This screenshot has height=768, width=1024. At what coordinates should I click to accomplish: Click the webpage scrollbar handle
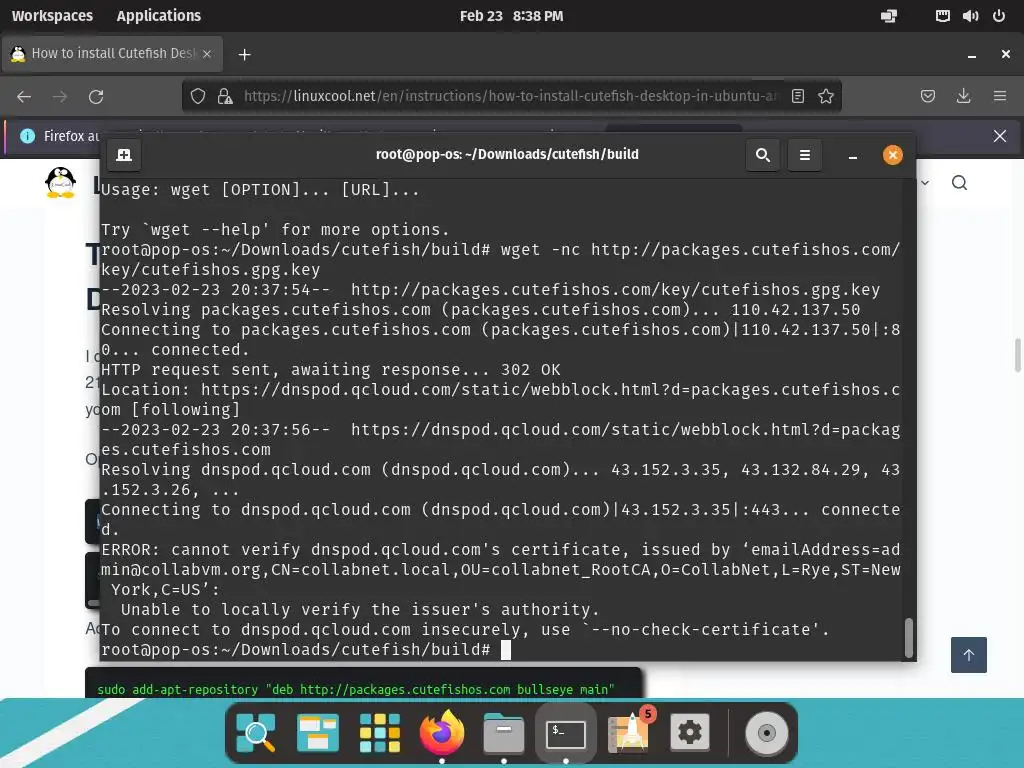(x=1017, y=355)
